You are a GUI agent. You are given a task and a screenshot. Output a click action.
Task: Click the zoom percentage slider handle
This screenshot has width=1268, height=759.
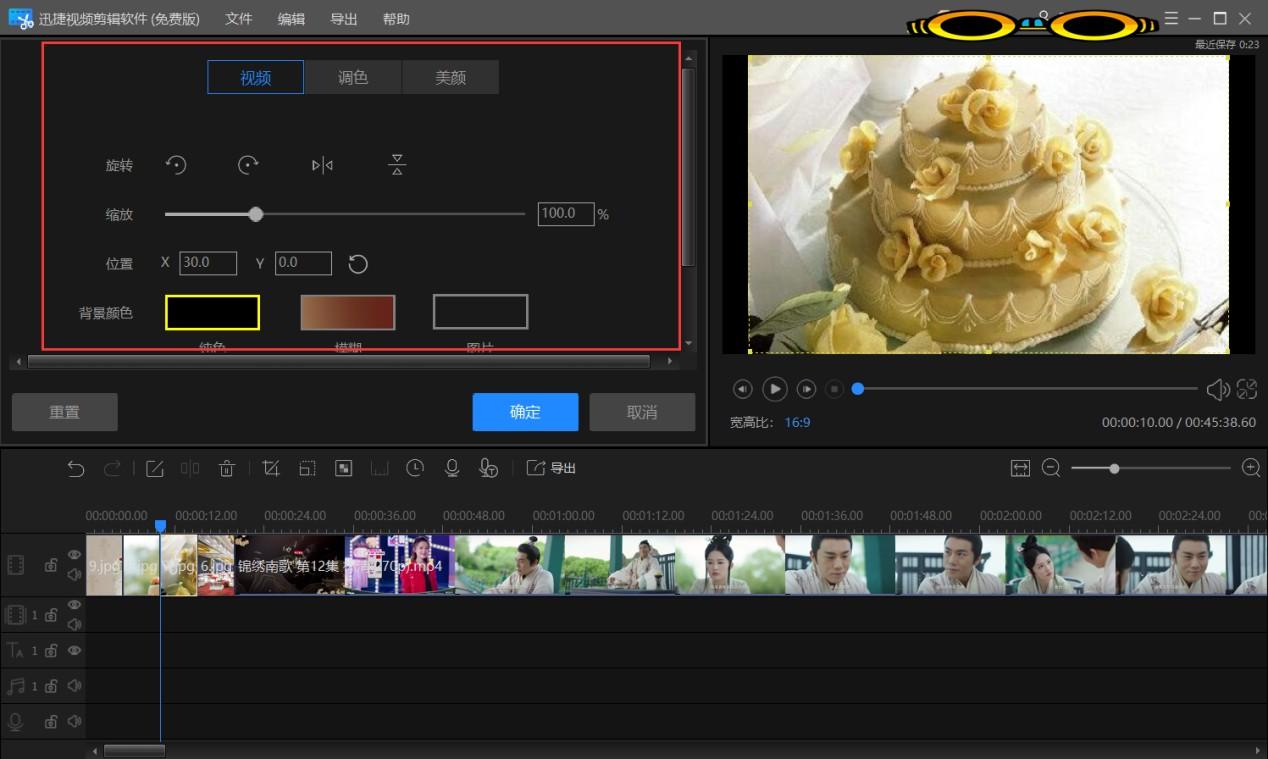256,214
